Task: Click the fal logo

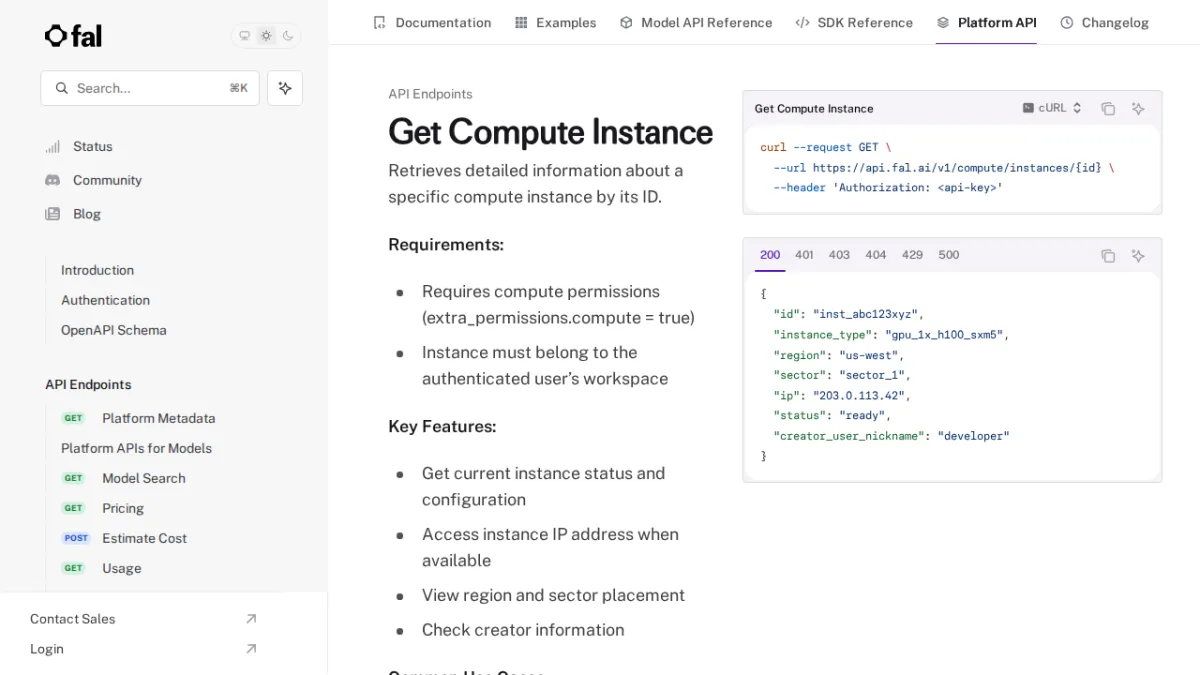Action: (x=73, y=36)
